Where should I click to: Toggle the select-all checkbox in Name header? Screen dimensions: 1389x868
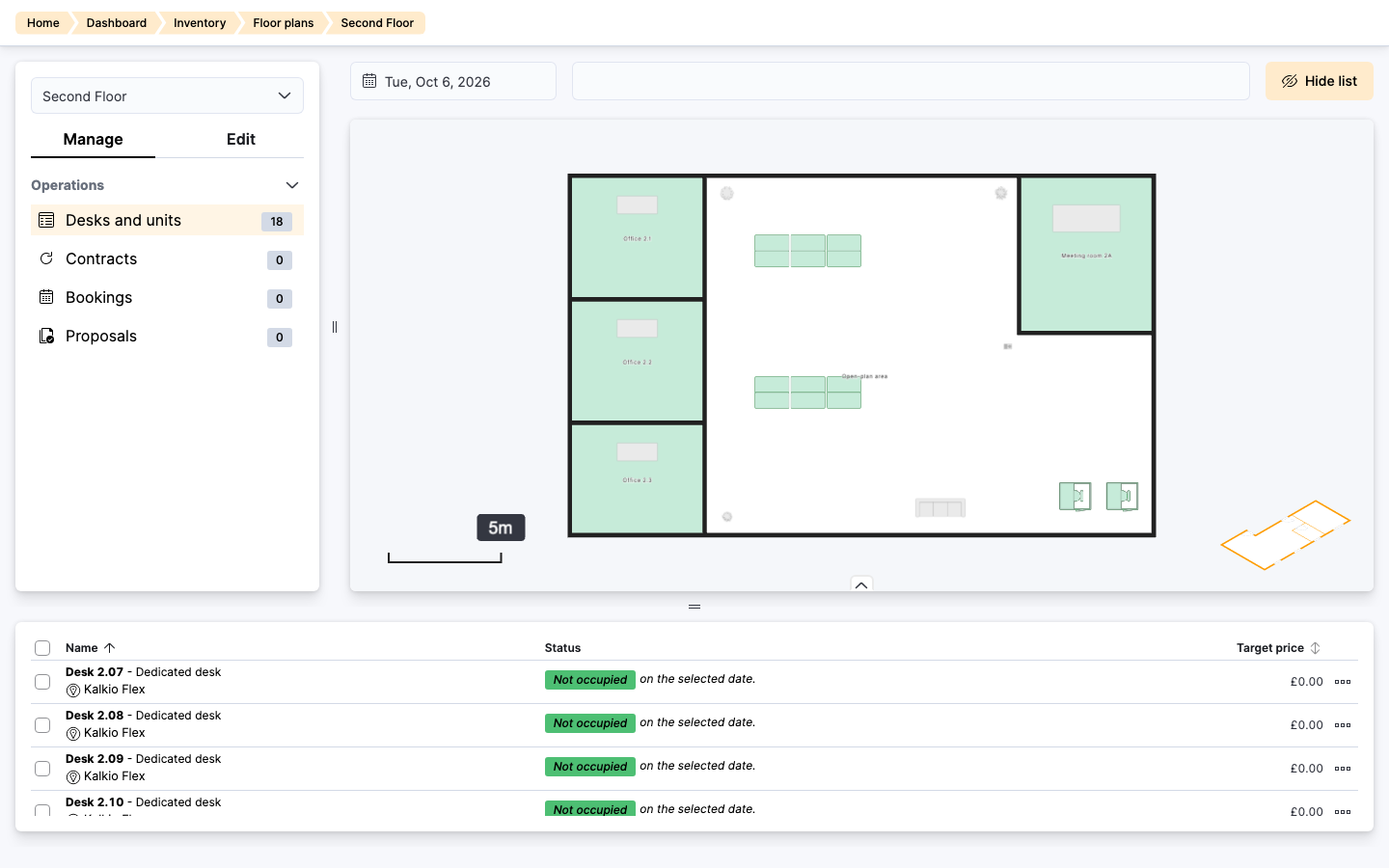(42, 648)
